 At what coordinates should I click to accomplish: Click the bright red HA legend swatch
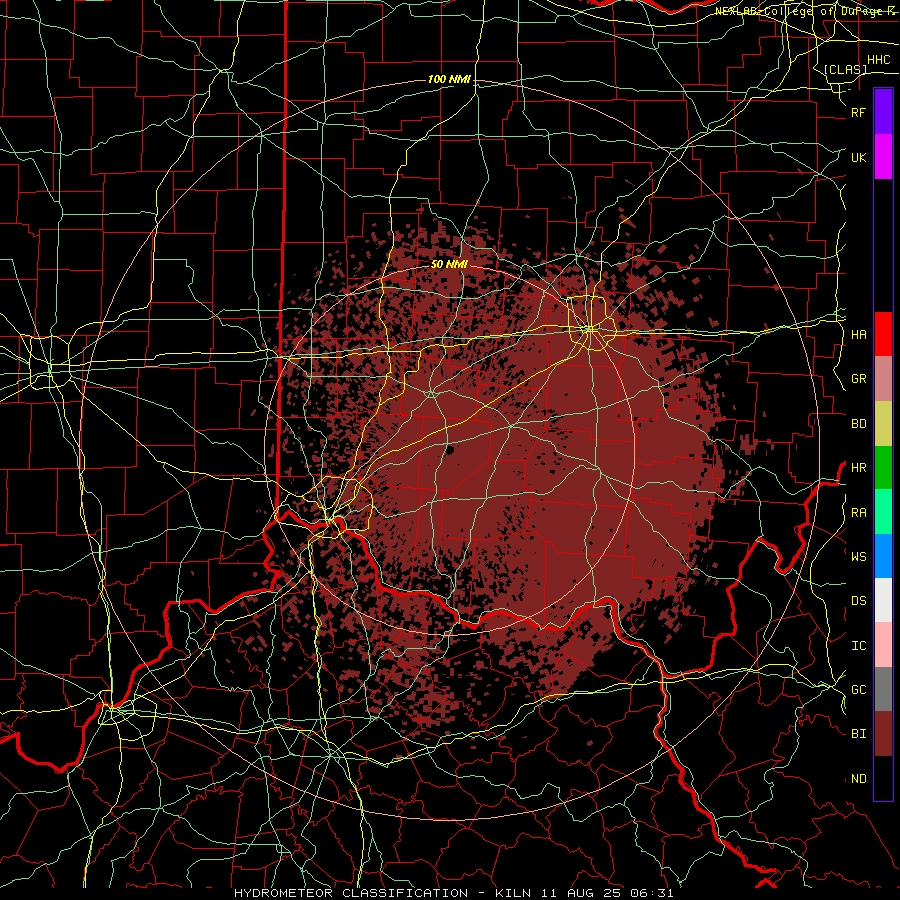point(883,334)
